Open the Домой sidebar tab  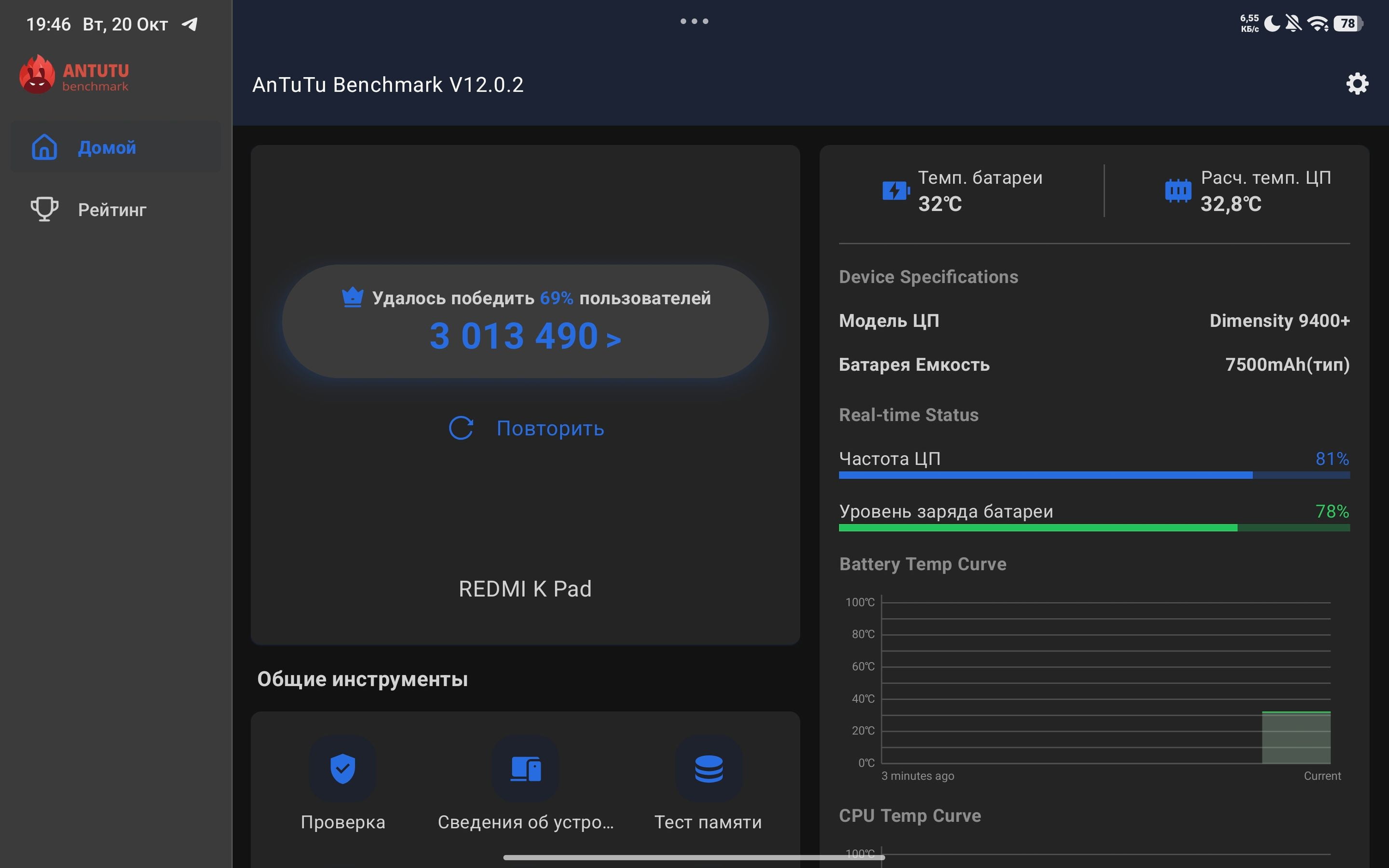115,147
